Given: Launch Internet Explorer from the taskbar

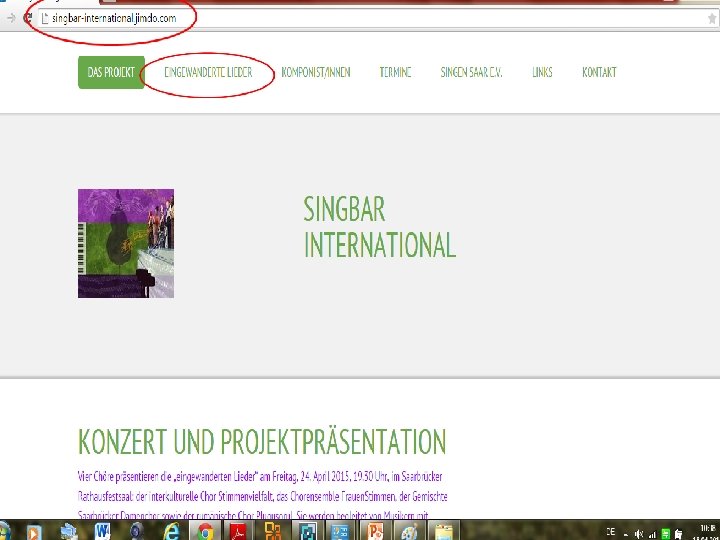Looking at the screenshot, I should tap(171, 531).
